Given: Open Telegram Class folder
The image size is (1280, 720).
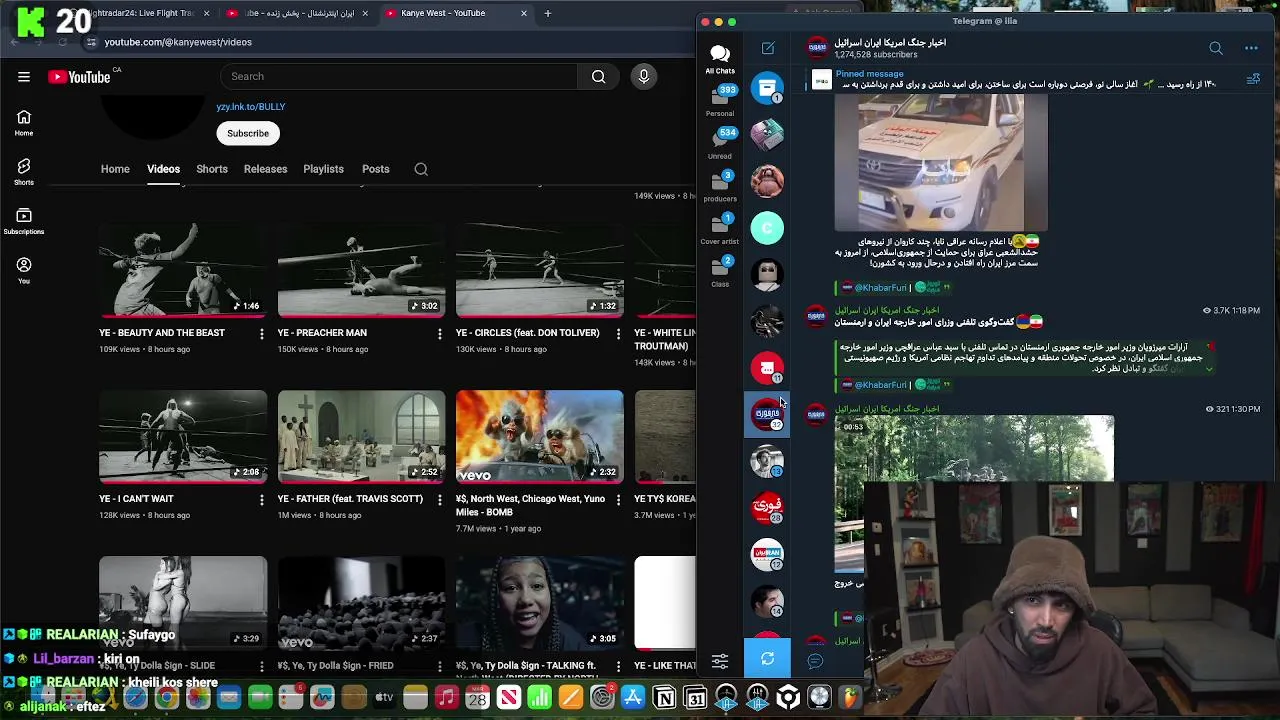Looking at the screenshot, I should [720, 272].
